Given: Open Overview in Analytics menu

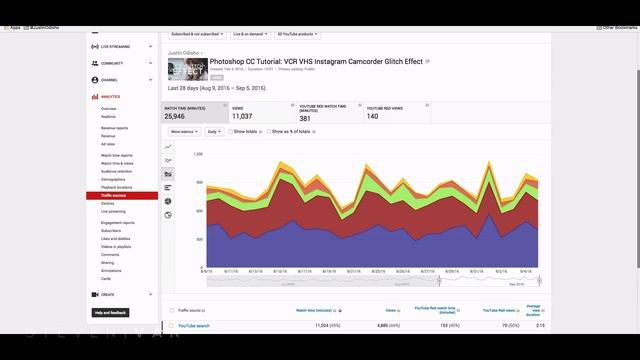Looking at the screenshot, I should (109, 109).
